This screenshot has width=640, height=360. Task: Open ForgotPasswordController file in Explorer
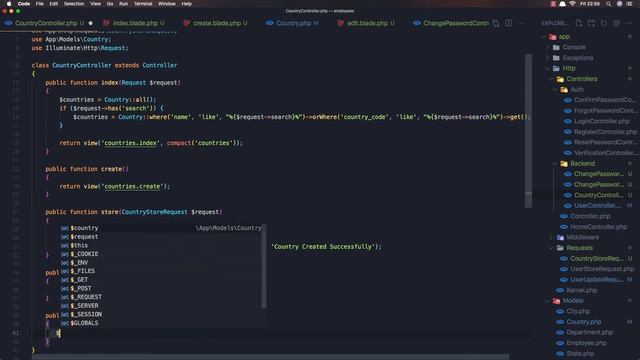(604, 111)
